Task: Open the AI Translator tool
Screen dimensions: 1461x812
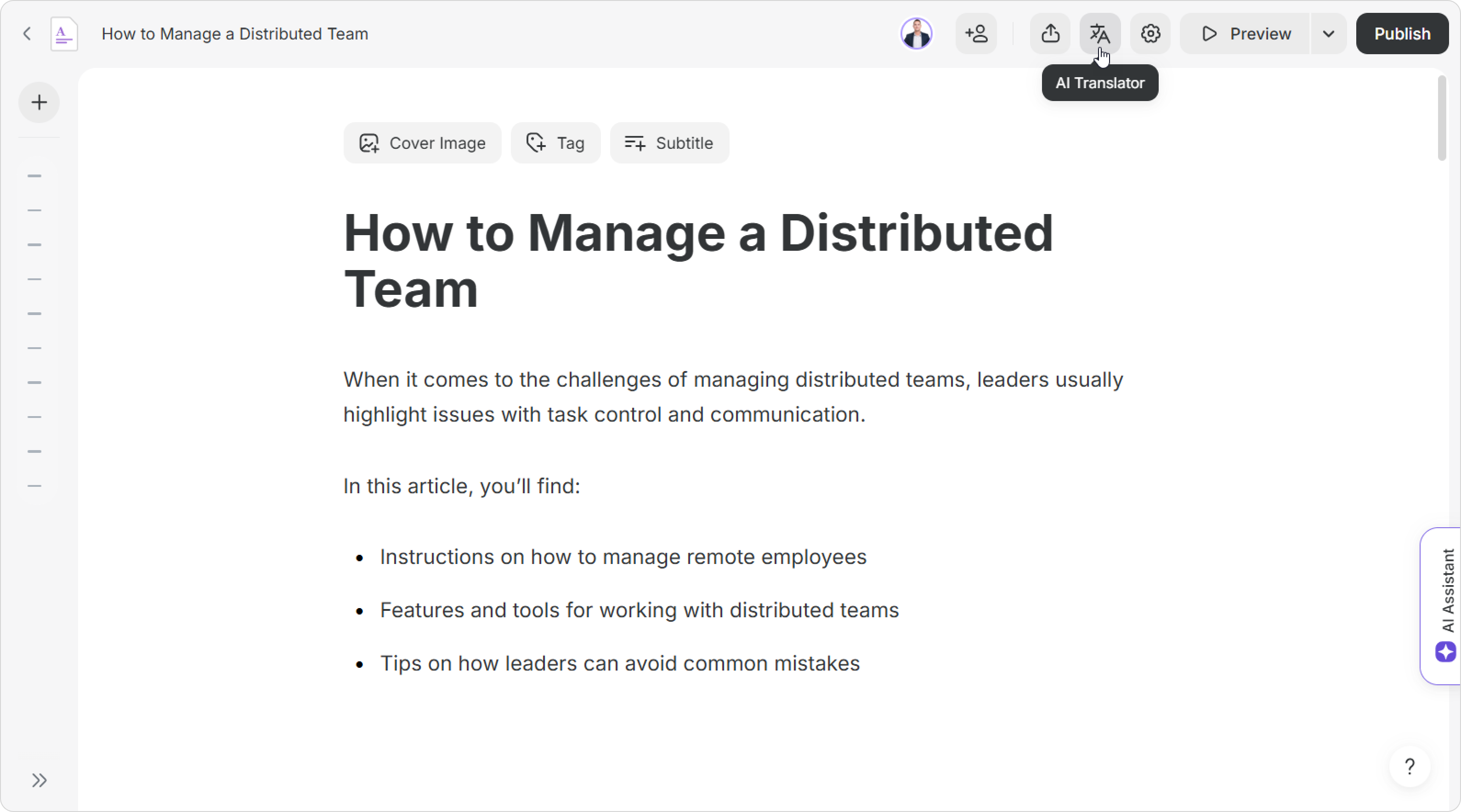Action: [1099, 34]
